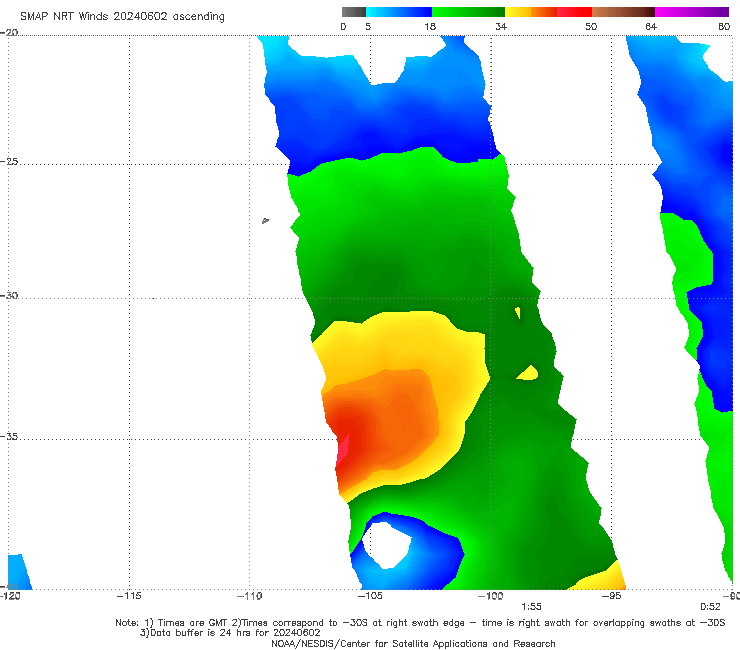
Task: Click the swath time '0:52'
Action: pos(710,607)
